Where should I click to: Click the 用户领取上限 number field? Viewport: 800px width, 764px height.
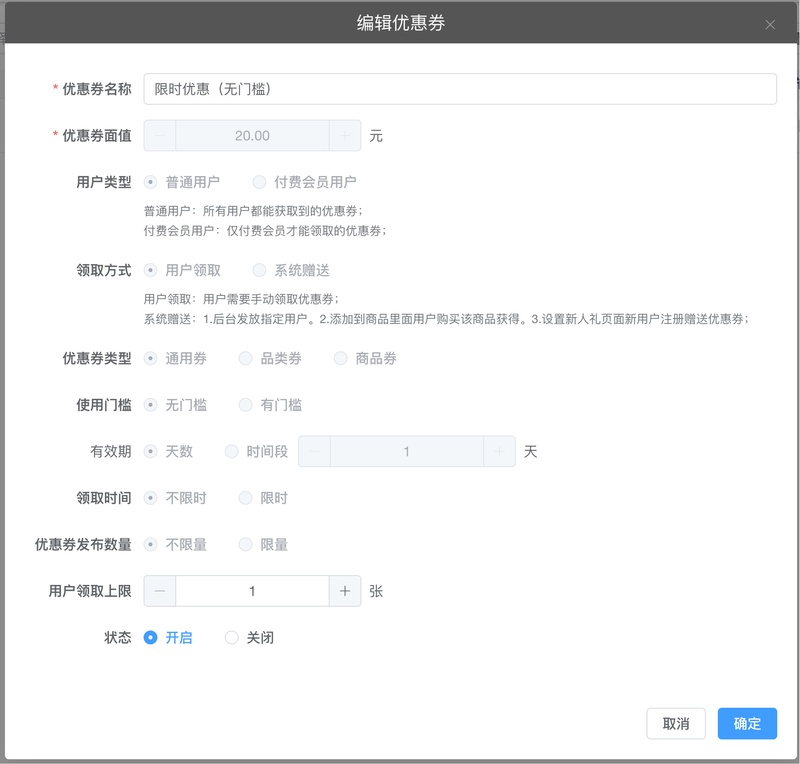coord(252,591)
